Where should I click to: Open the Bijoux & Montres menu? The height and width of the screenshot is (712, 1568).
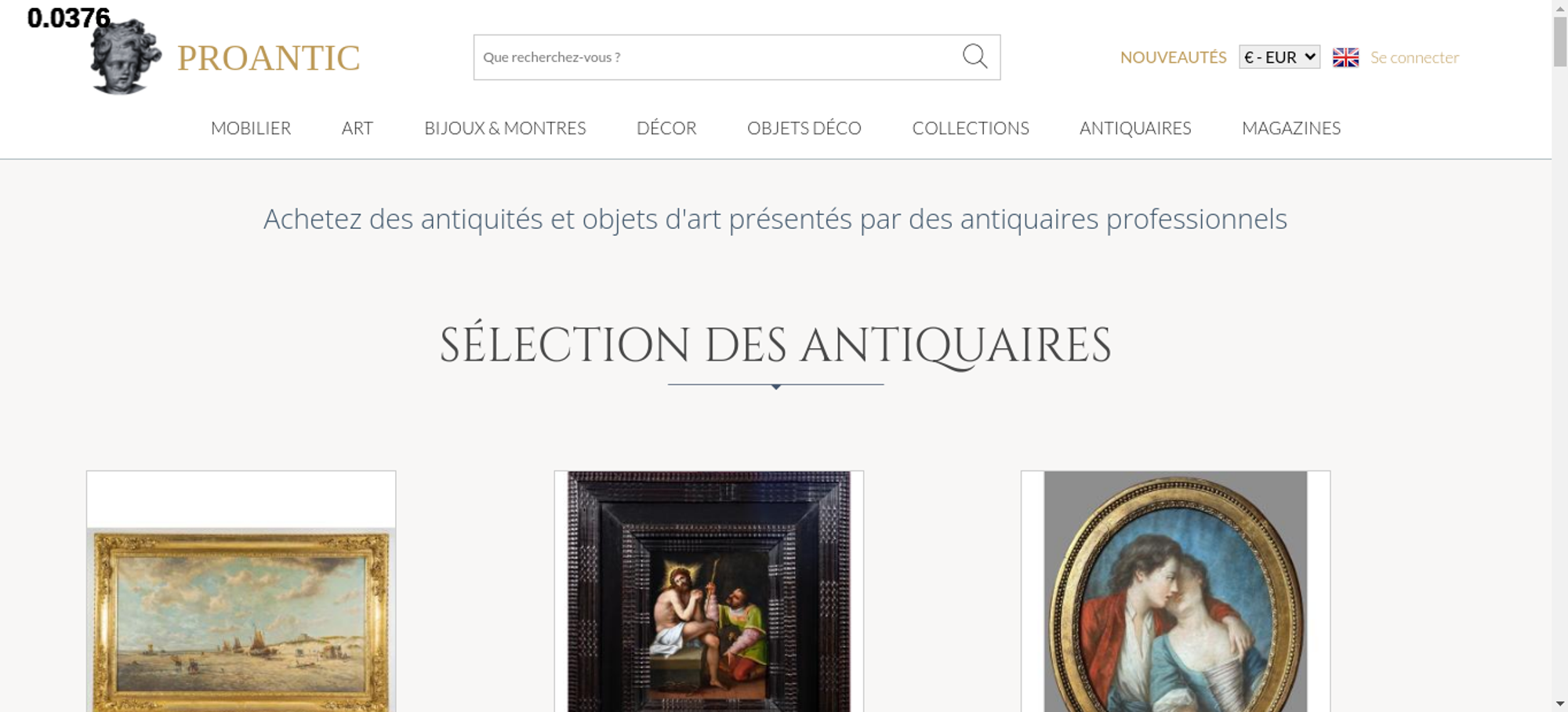pyautogui.click(x=505, y=128)
